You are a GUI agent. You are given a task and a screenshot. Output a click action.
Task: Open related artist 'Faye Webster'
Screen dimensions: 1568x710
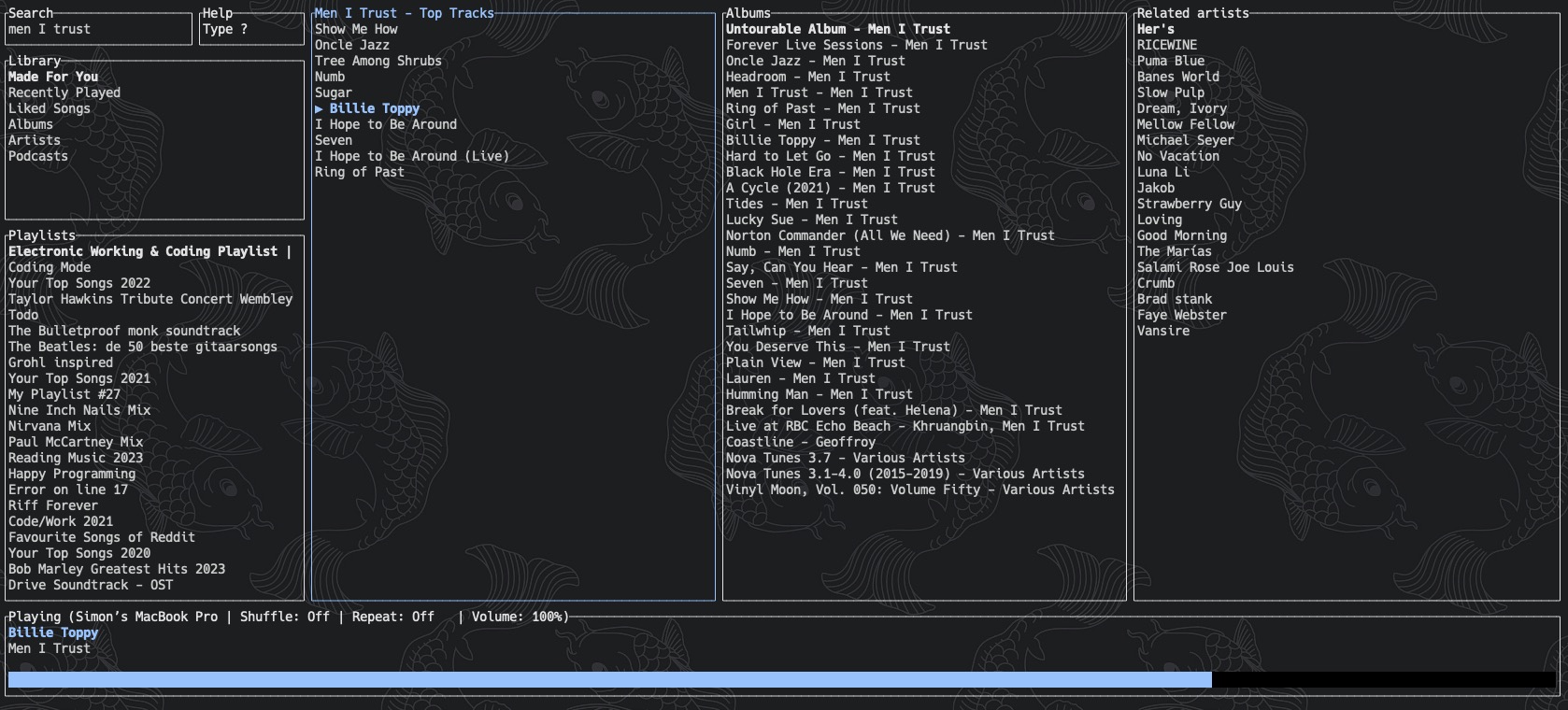1182,315
